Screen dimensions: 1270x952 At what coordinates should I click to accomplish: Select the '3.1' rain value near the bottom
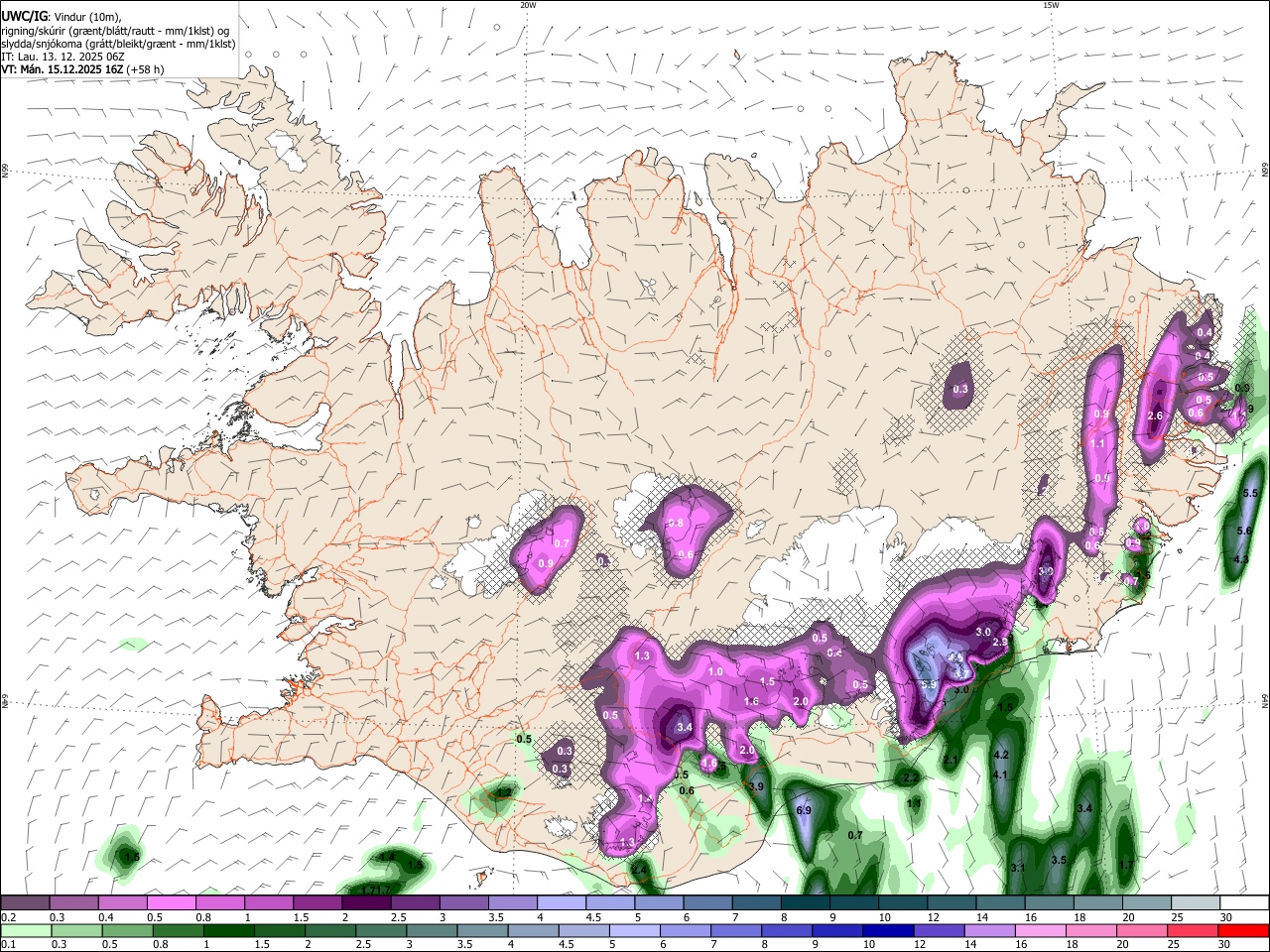pyautogui.click(x=1018, y=868)
